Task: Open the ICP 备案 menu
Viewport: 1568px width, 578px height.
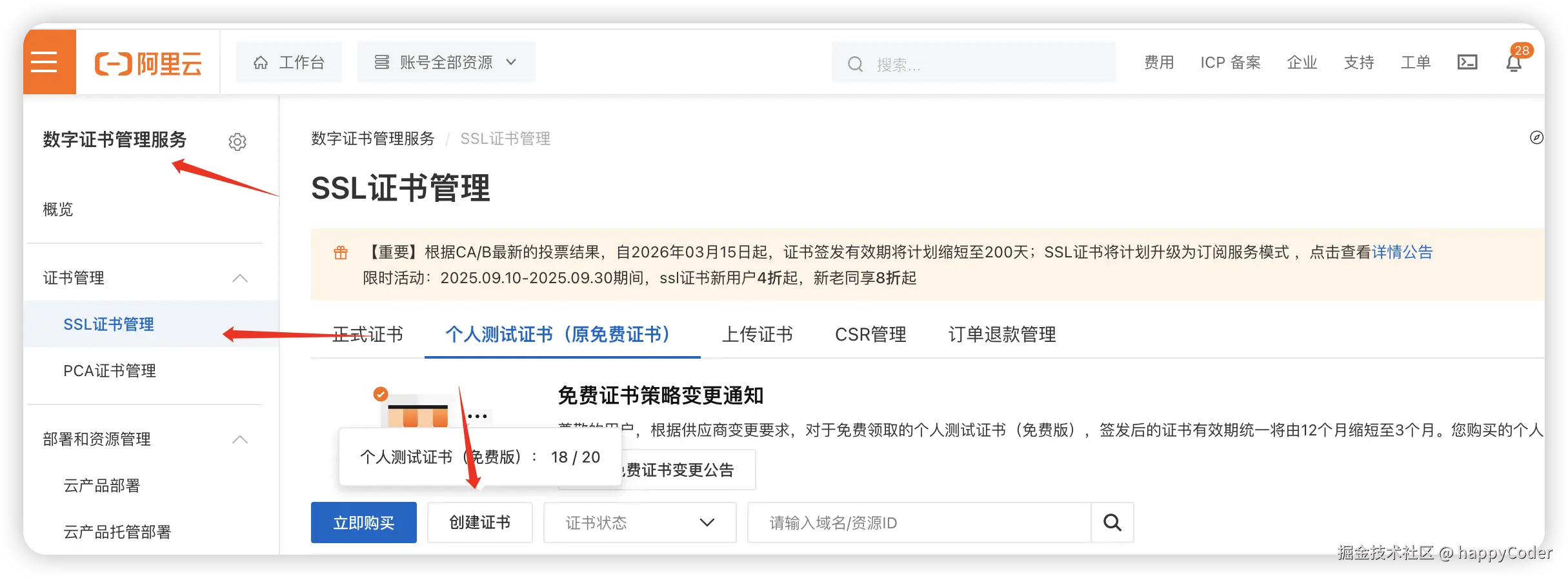Action: point(1231,63)
